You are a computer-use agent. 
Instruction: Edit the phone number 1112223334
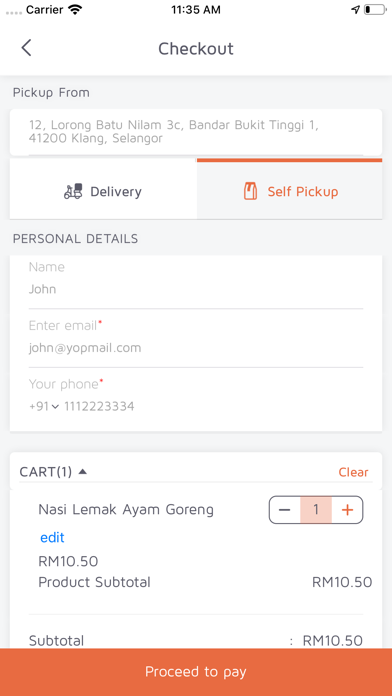(x=99, y=406)
